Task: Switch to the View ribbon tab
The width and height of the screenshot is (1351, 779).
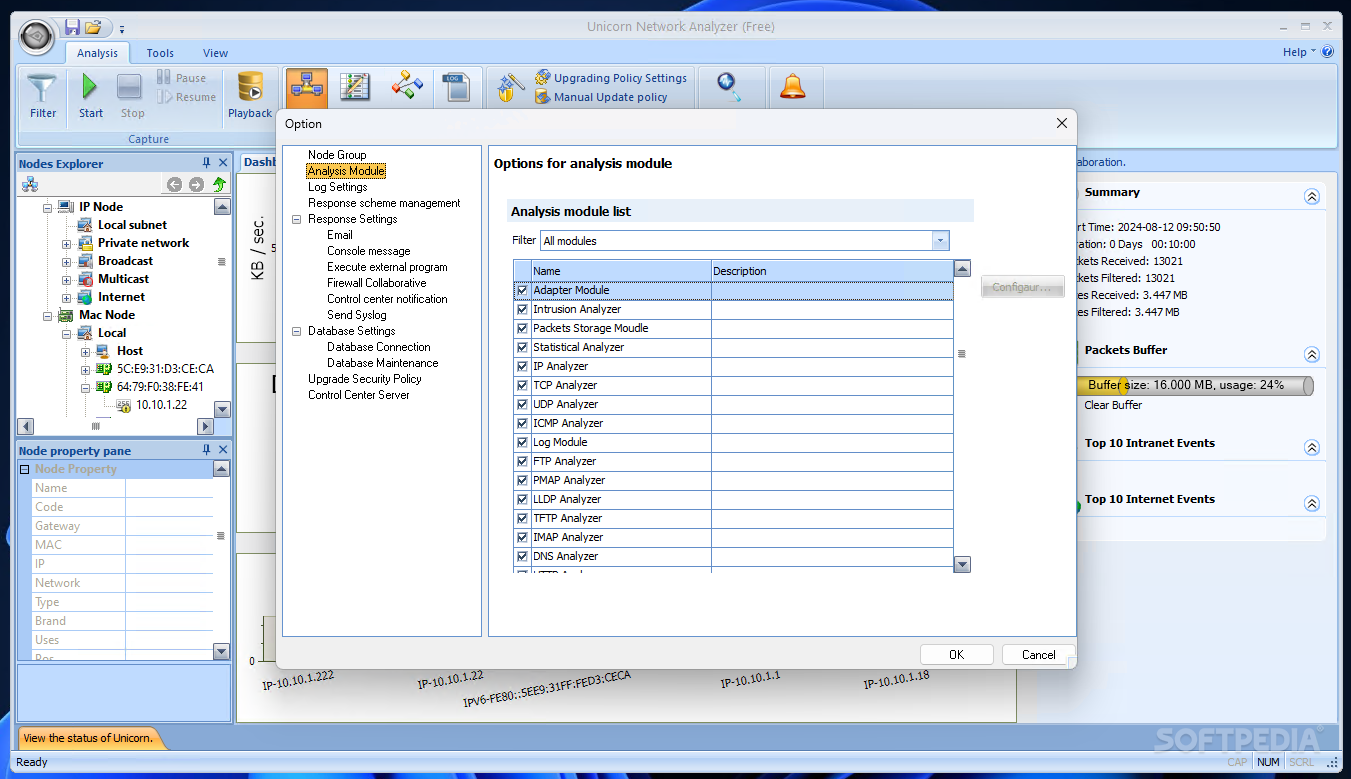Action: pos(215,53)
